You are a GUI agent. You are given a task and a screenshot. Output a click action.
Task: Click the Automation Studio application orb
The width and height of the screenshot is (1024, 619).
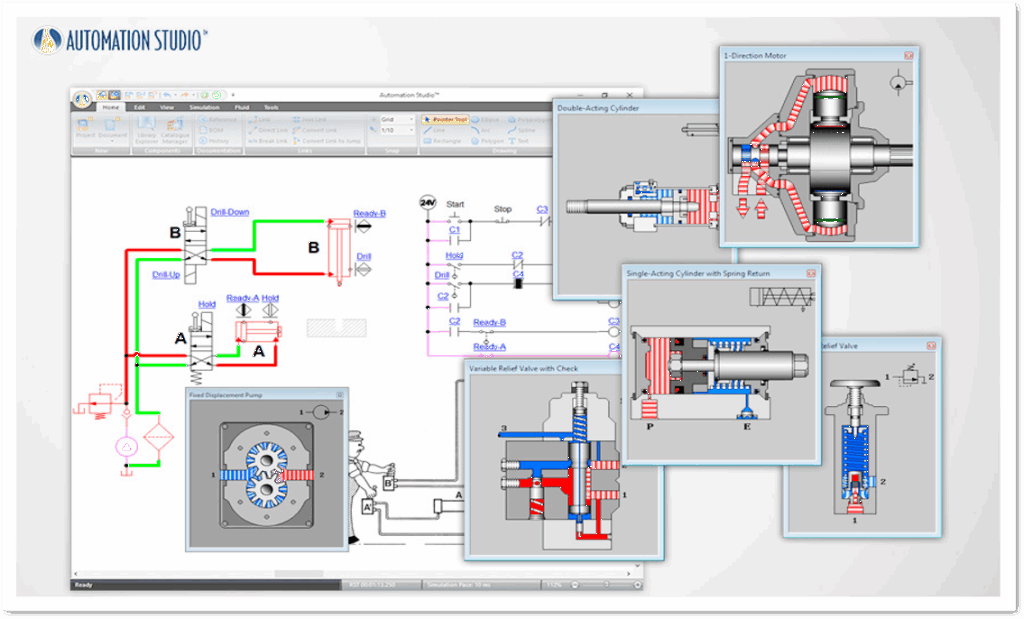[x=82, y=99]
